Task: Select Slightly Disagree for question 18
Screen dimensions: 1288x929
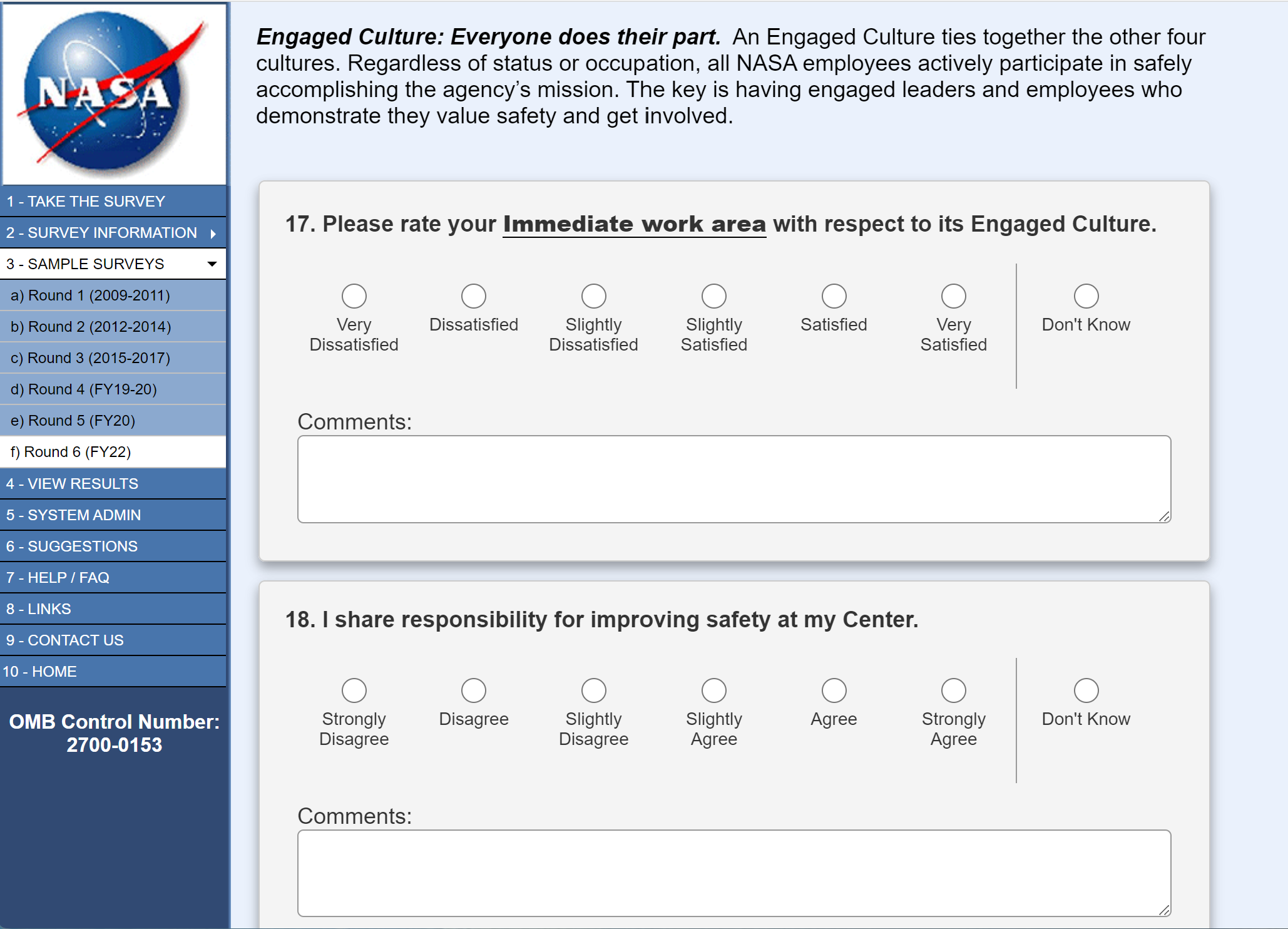Action: coord(593,690)
